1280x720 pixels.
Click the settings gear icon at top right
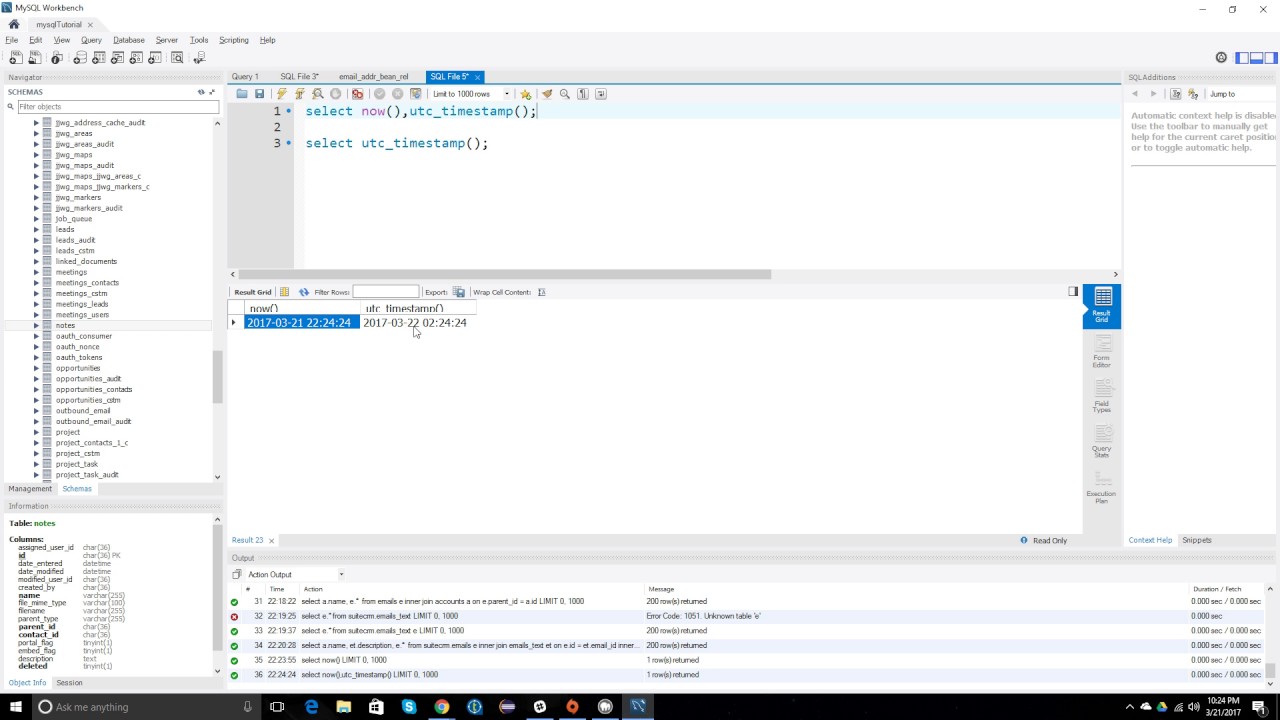point(1221,58)
